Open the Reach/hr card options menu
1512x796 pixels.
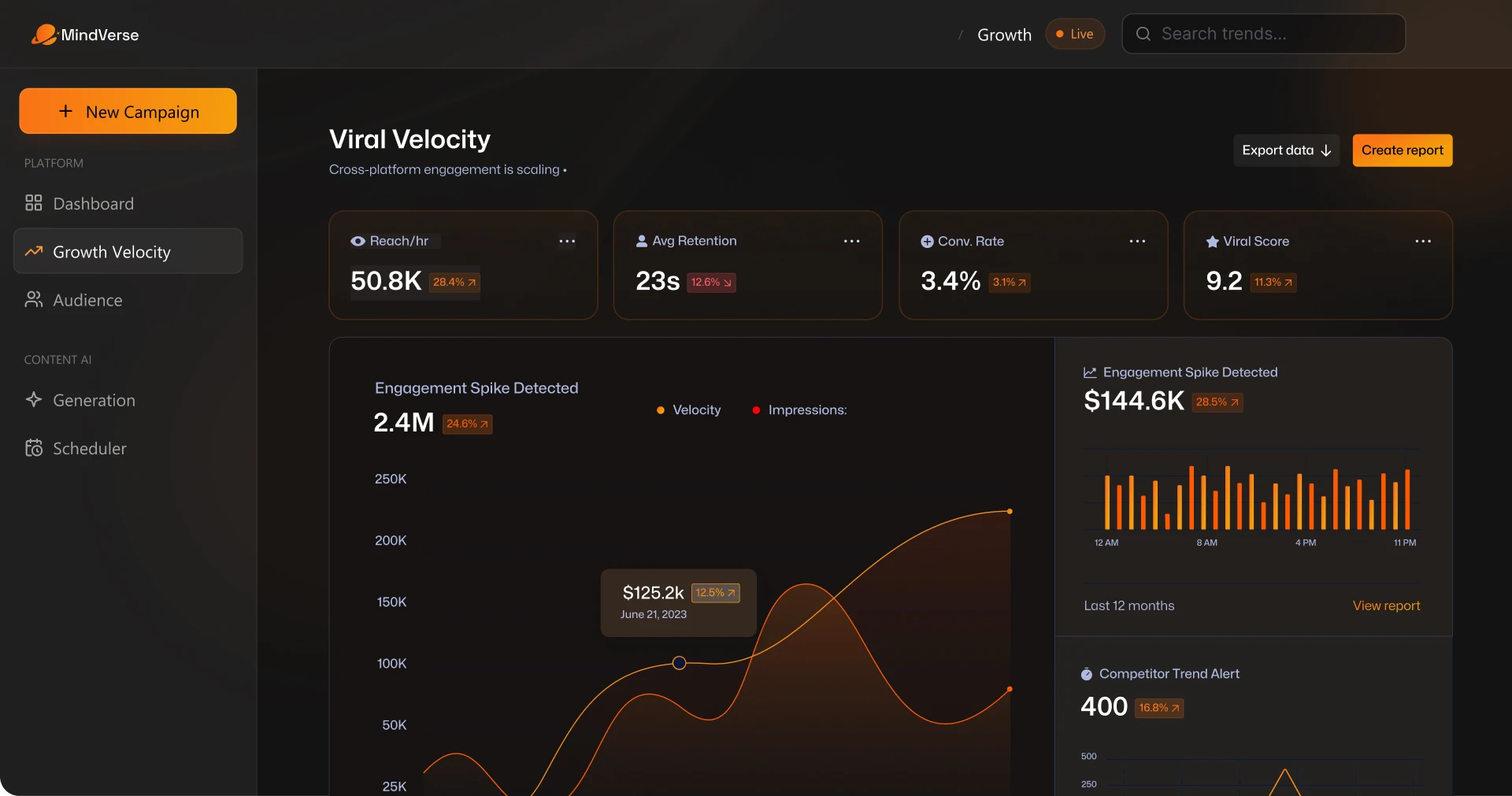click(567, 242)
